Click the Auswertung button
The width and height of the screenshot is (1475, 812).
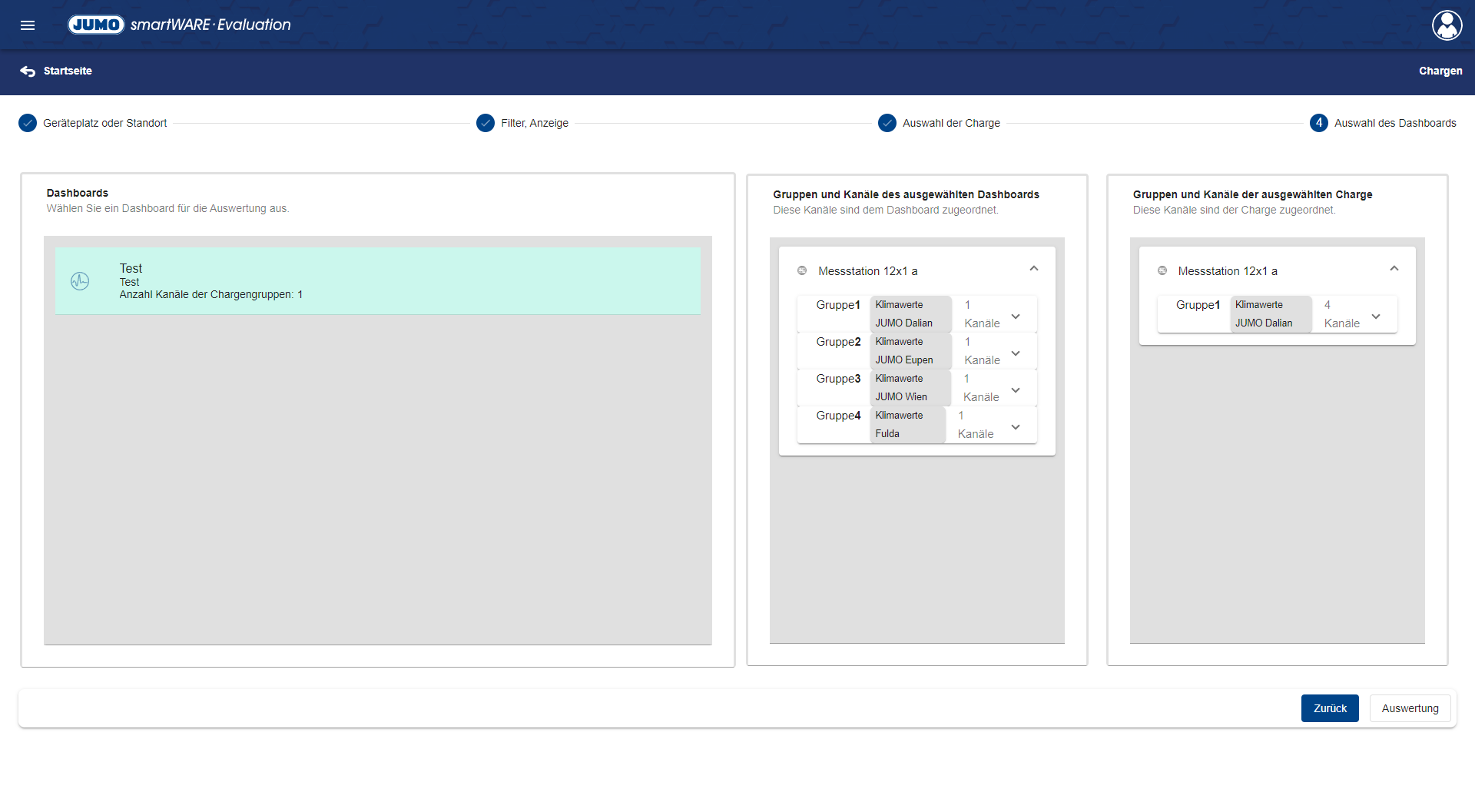1410,708
